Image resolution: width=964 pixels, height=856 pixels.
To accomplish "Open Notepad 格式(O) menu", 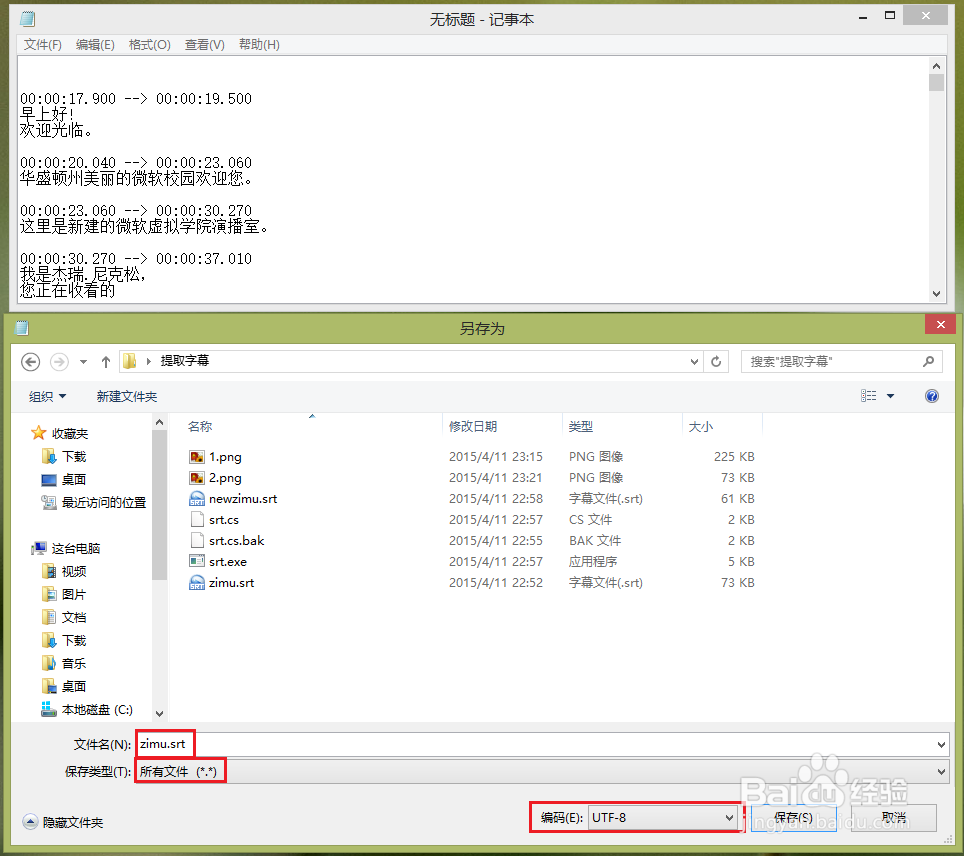I will 149,44.
